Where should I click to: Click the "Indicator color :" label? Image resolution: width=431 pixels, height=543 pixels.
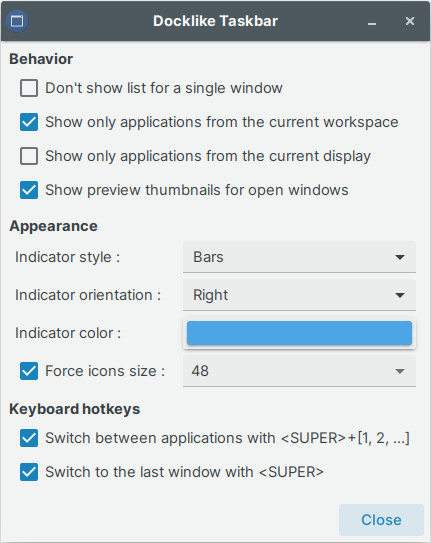[68, 333]
